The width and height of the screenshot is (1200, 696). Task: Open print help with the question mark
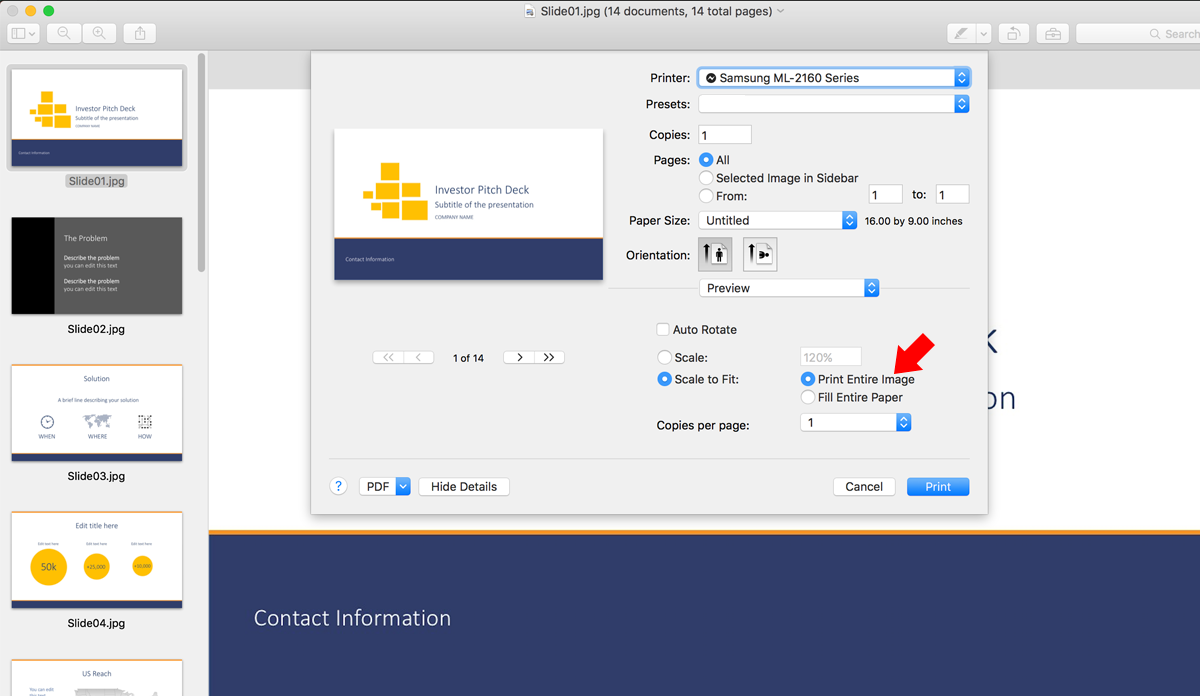tap(338, 486)
